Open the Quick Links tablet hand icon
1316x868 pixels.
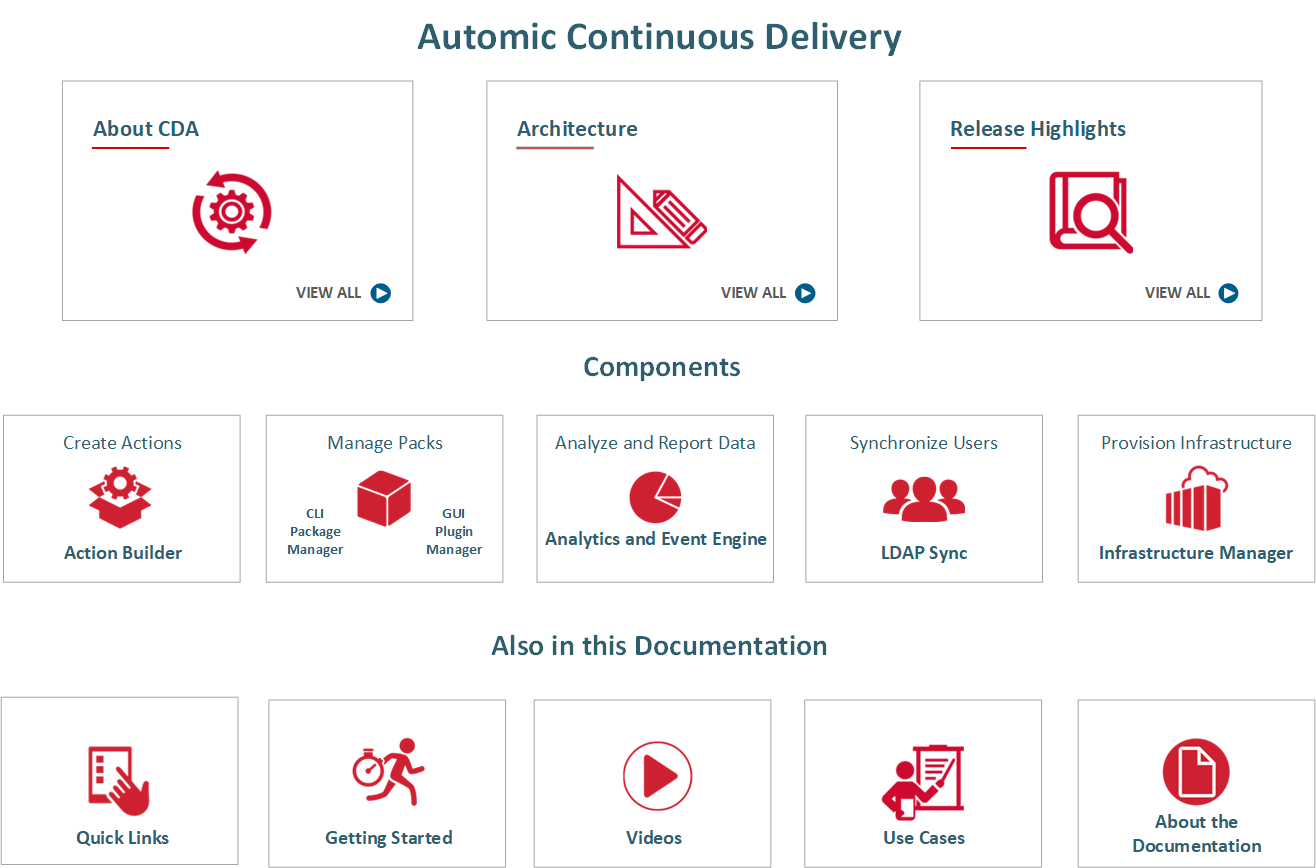pyautogui.click(x=118, y=781)
